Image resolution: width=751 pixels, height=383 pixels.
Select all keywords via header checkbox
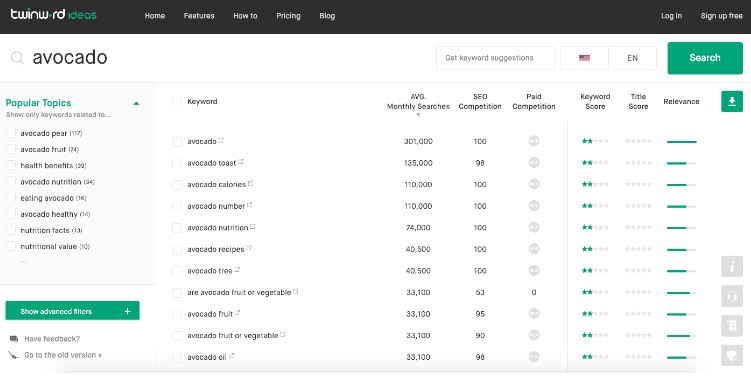[x=177, y=101]
